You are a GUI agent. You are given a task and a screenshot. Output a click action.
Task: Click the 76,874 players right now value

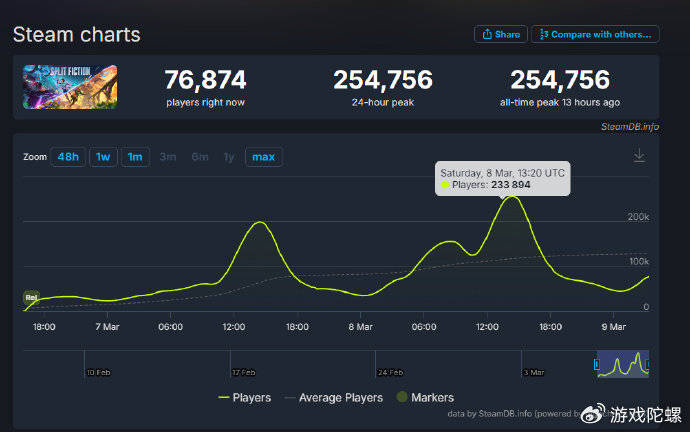point(205,80)
